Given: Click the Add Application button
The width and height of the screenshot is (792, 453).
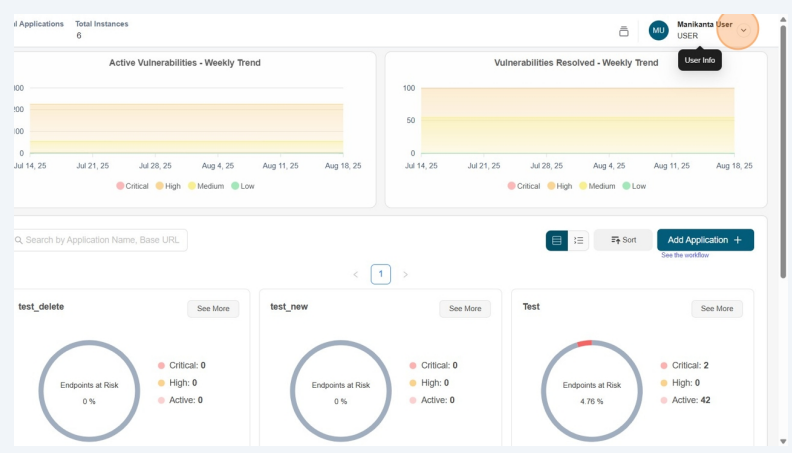Looking at the screenshot, I should tap(705, 240).
